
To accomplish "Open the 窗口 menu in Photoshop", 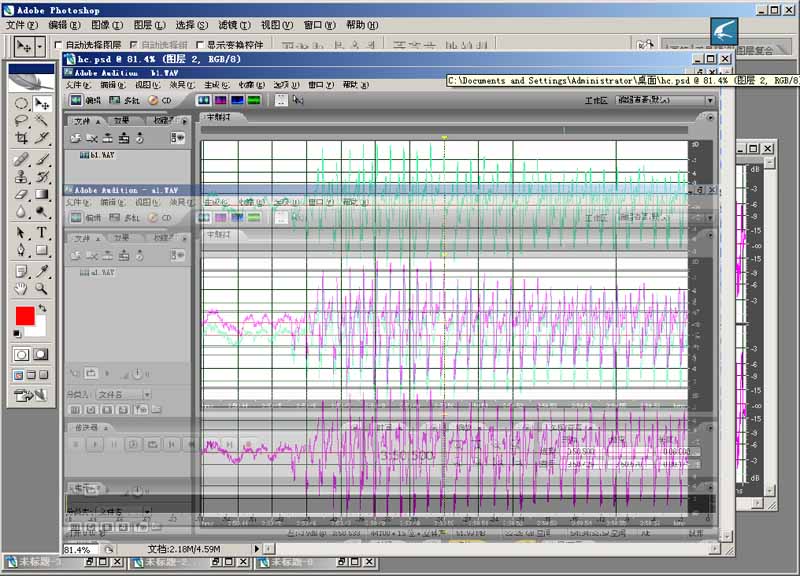I will 319,25.
